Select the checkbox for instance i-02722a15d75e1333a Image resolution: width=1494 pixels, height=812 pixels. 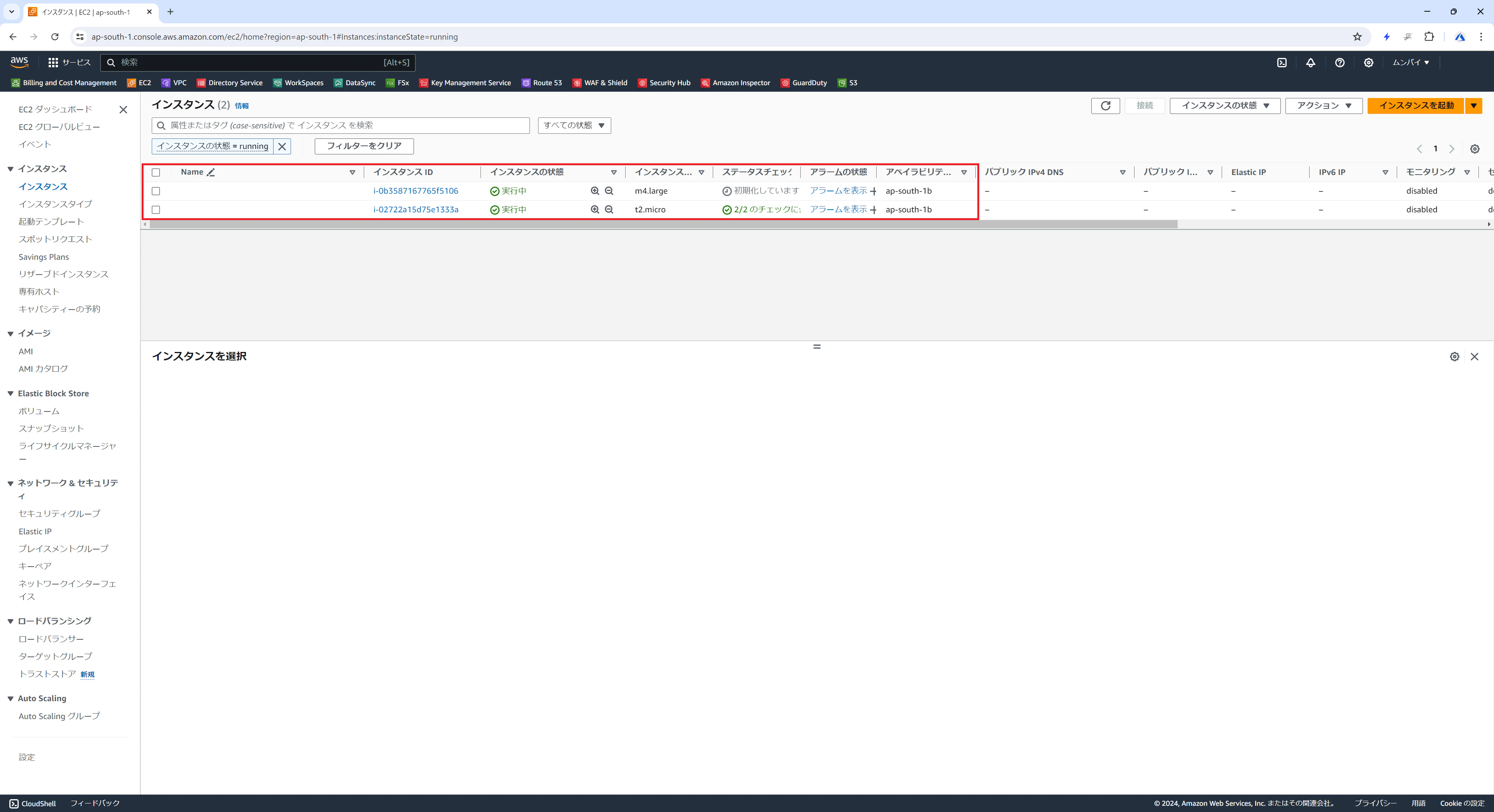pyautogui.click(x=156, y=209)
